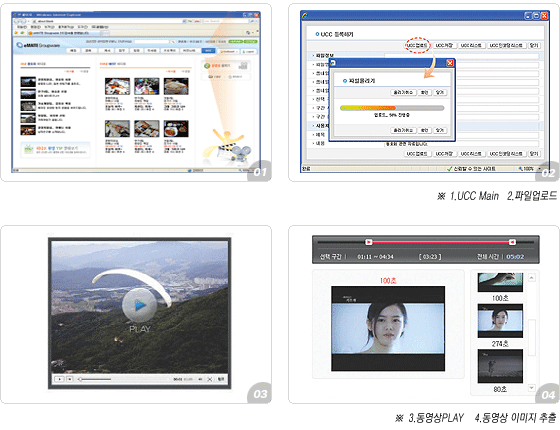Select the 80초 dark thumbnail

click(x=500, y=366)
